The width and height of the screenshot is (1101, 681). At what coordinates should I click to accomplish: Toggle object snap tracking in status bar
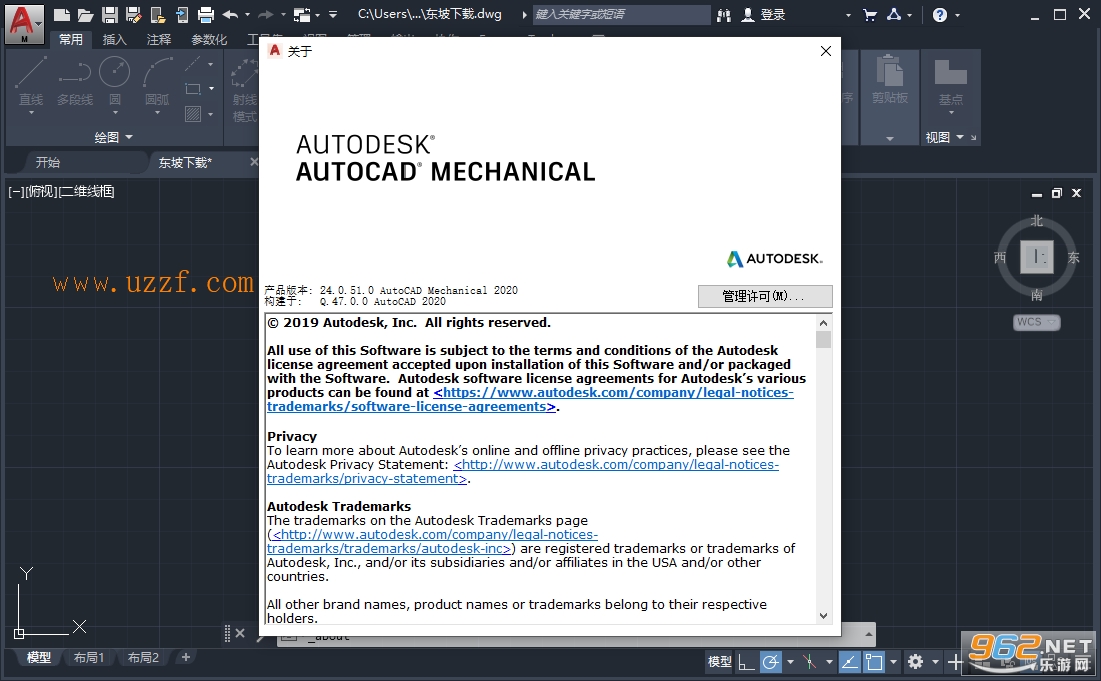coord(850,661)
